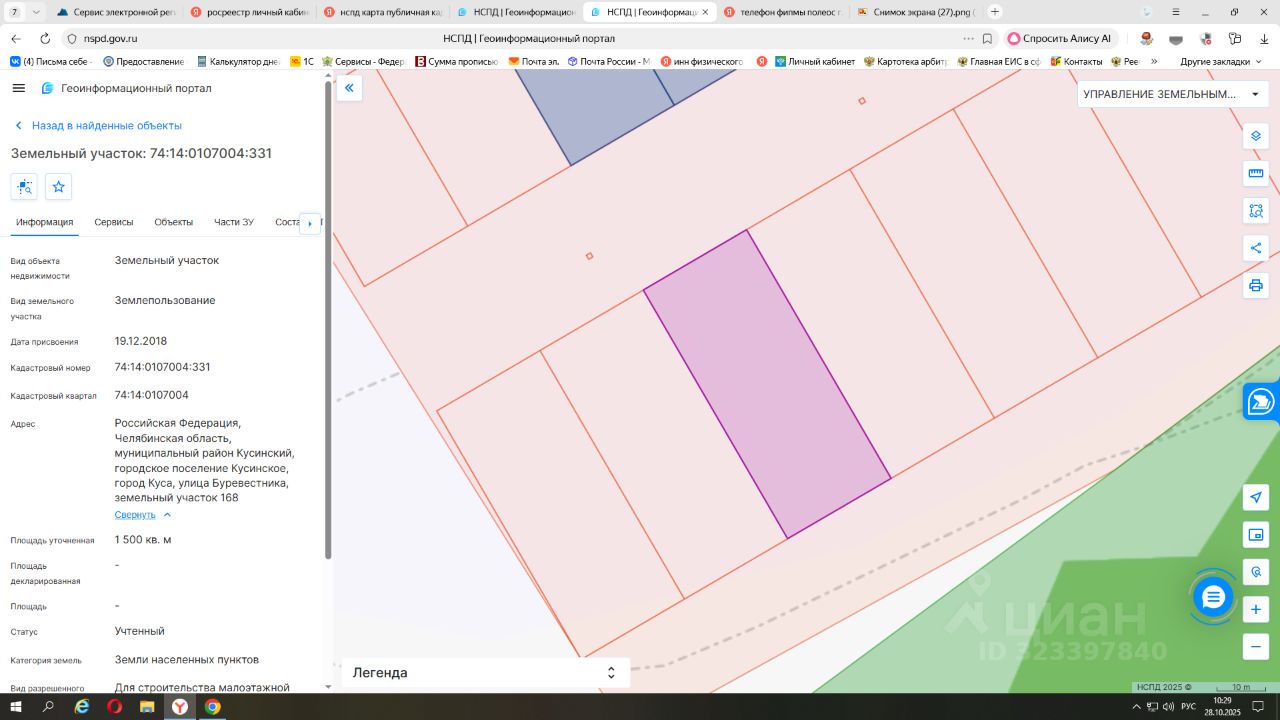Click the Землепользование value
This screenshot has height=720, width=1280.
(165, 300)
